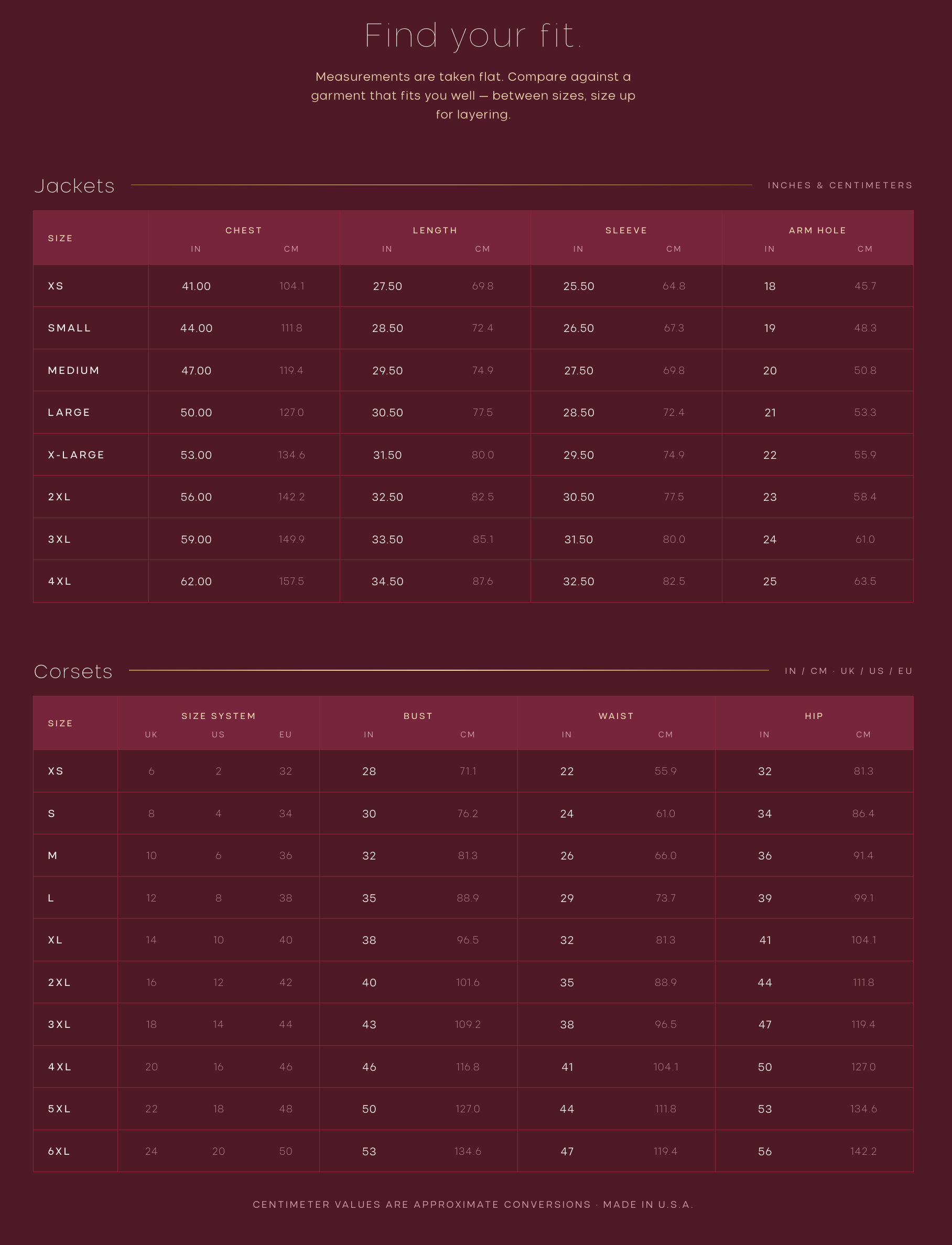Click the jackets '2XL' size label
Image resolution: width=952 pixels, height=1245 pixels.
[x=59, y=497]
